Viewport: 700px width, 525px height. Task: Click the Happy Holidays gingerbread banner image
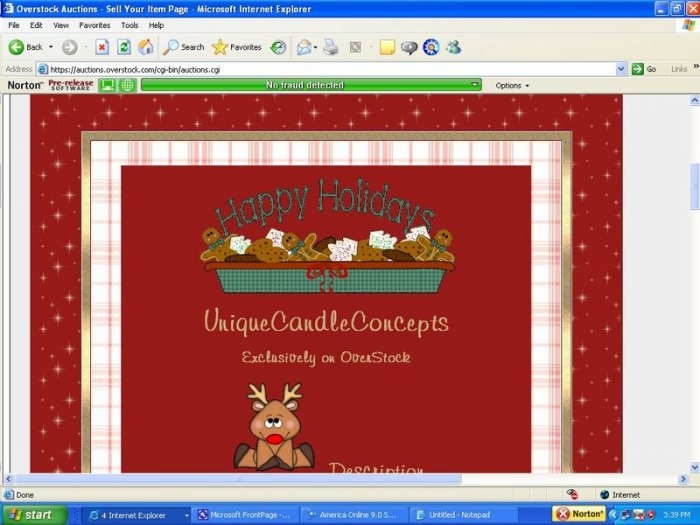pos(327,236)
